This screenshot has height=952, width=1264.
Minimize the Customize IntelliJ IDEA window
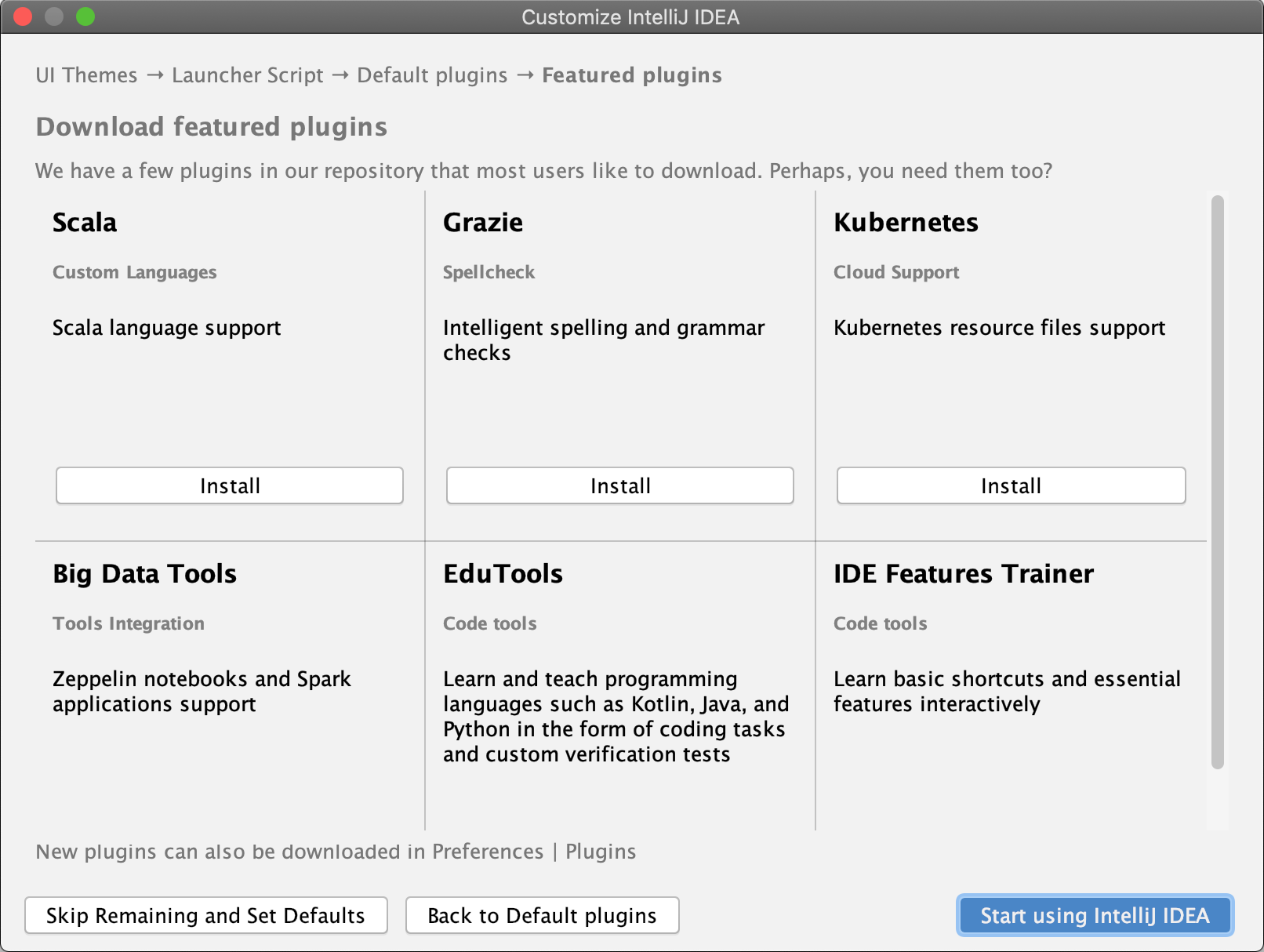pos(54,16)
